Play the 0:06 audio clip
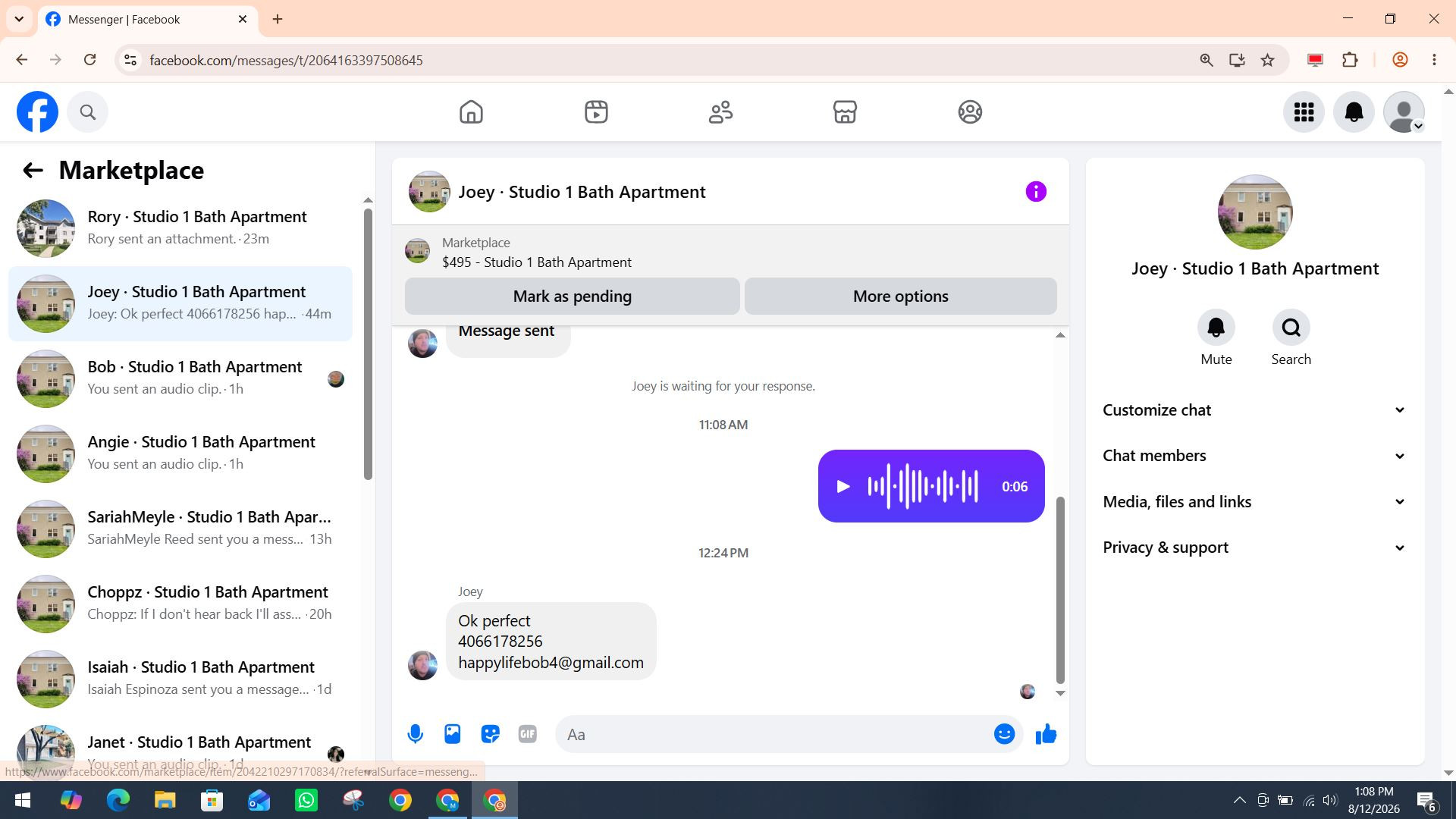Screen dimensions: 1456x819 (x=843, y=487)
